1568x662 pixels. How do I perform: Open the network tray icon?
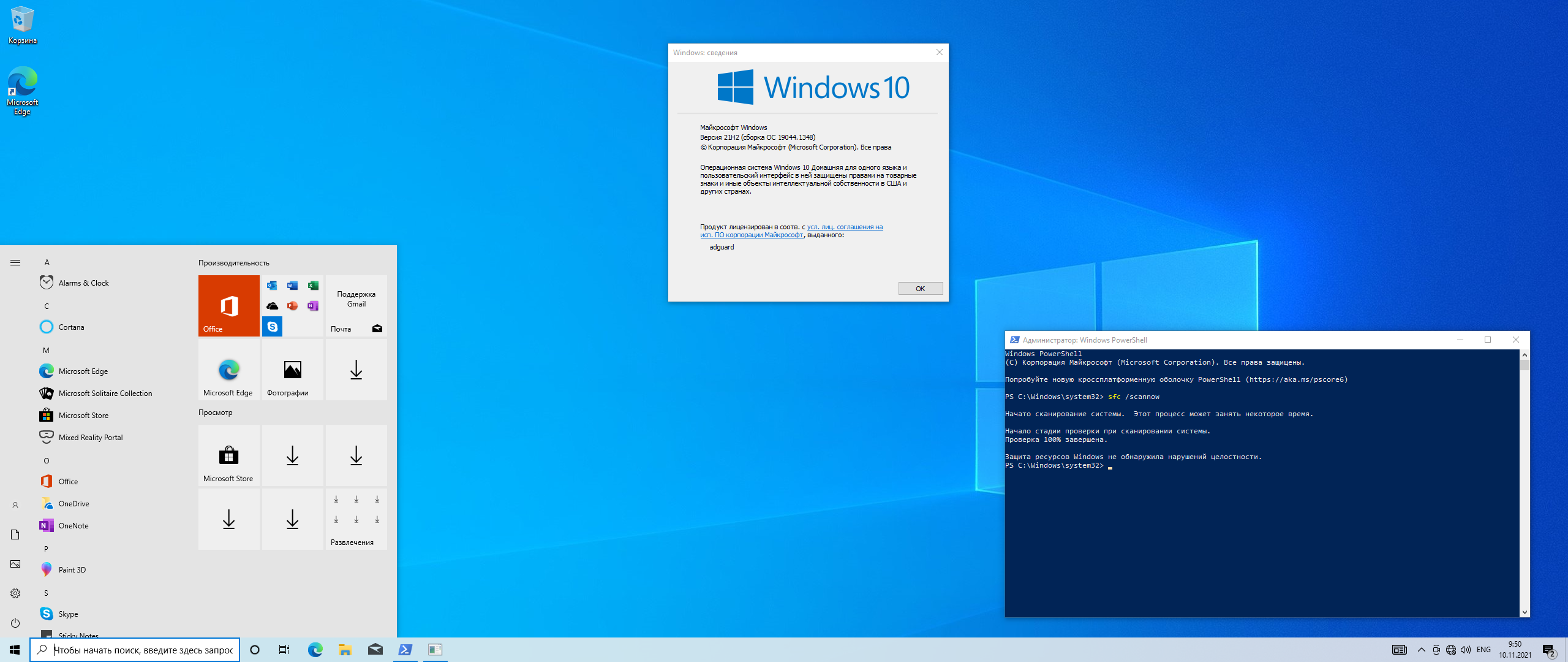click(x=1450, y=650)
